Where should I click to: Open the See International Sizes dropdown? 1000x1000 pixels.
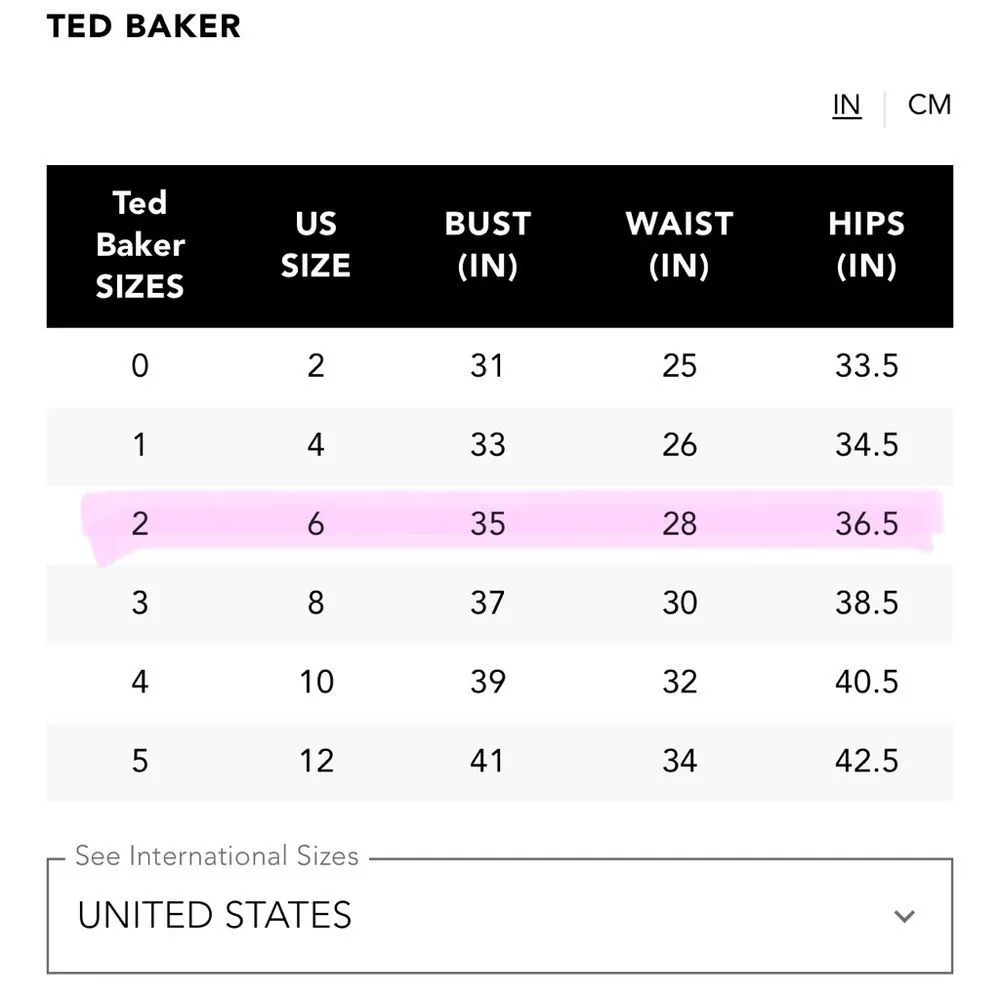(499, 915)
